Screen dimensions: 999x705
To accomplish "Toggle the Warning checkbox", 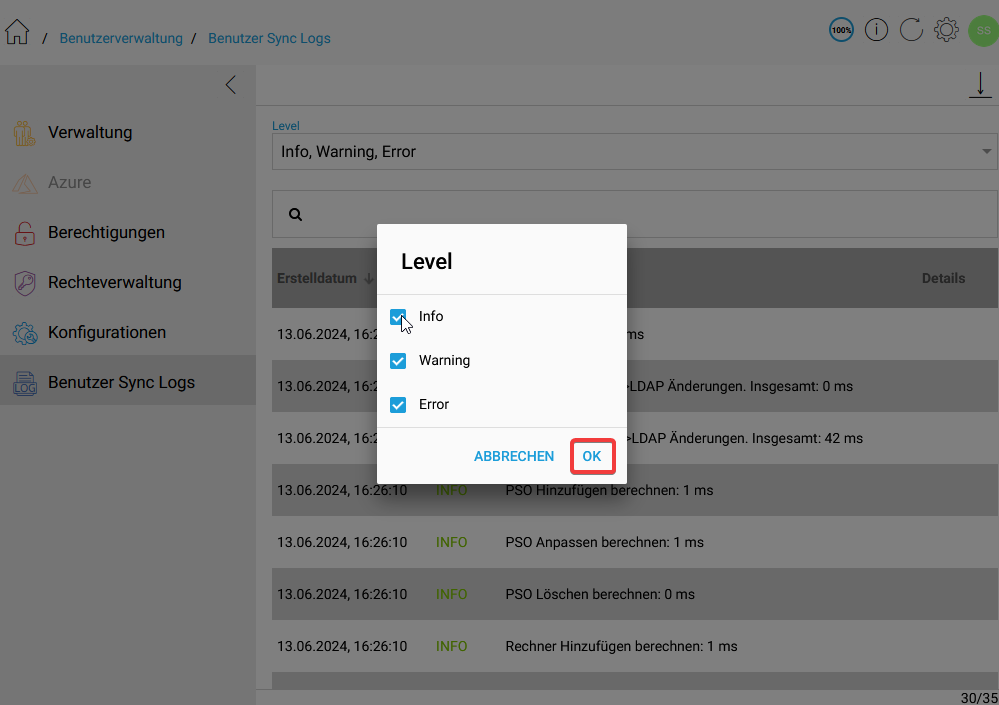I will [x=398, y=361].
